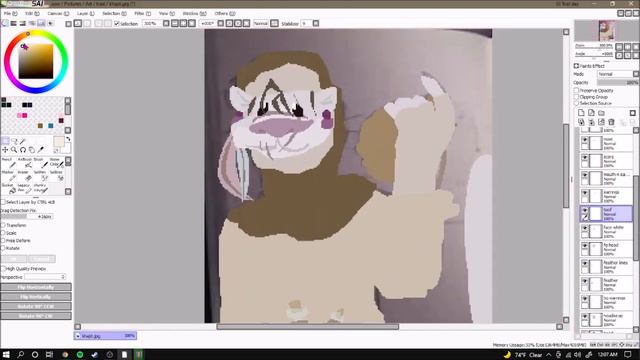Choose the WaterColor brush tool
The width and height of the screenshot is (640, 360).
56,162
